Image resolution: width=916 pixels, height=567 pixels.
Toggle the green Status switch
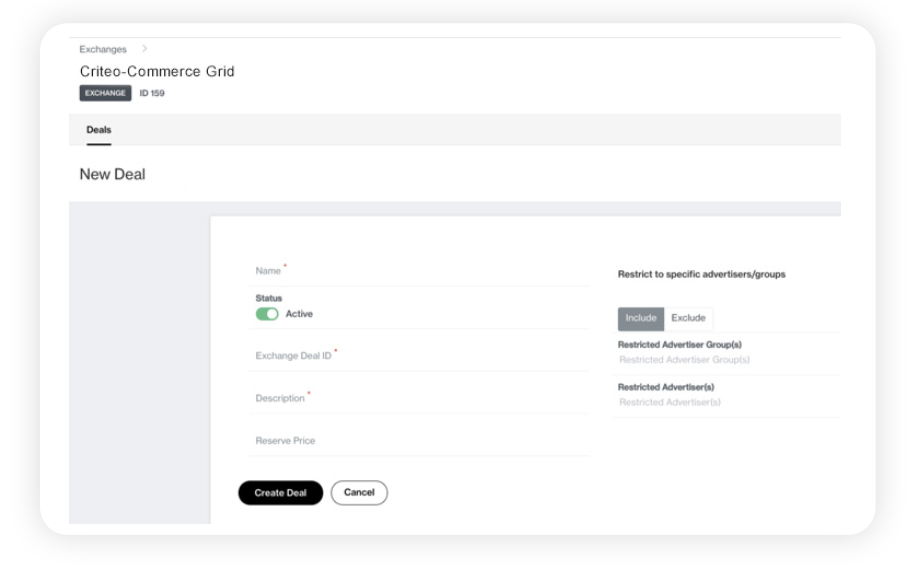tap(267, 314)
